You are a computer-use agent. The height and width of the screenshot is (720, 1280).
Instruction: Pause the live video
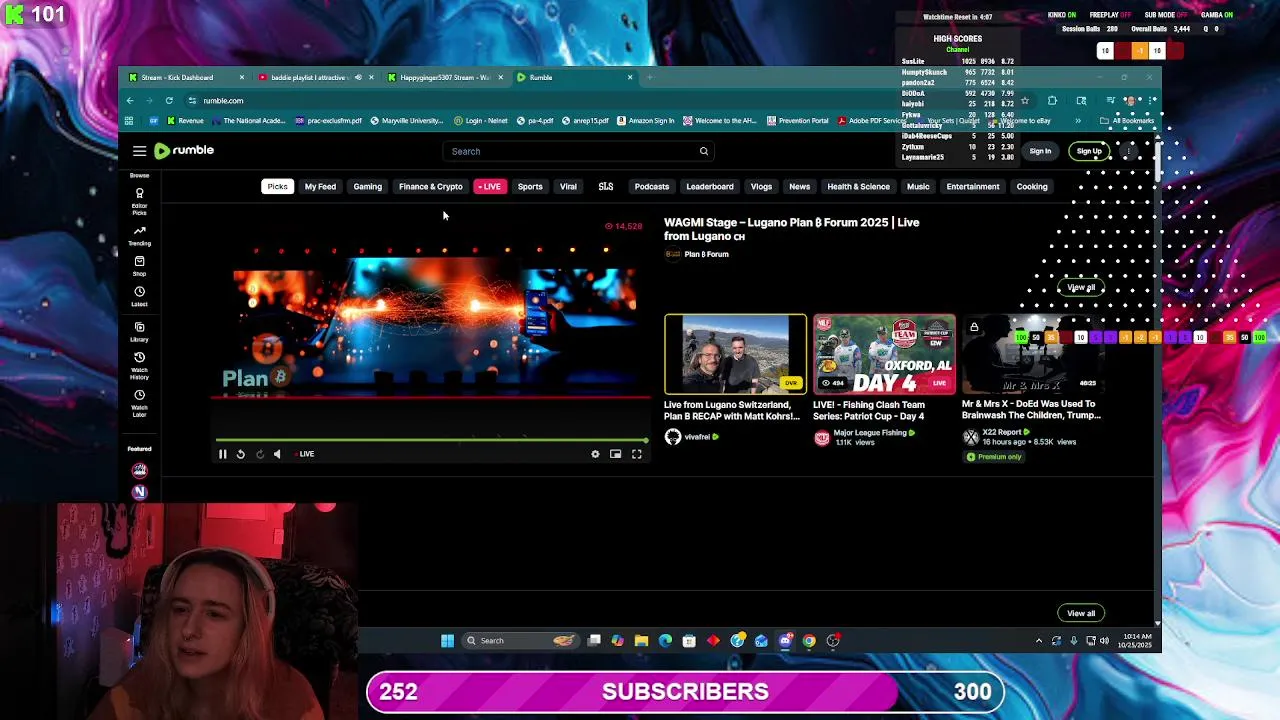pos(222,454)
